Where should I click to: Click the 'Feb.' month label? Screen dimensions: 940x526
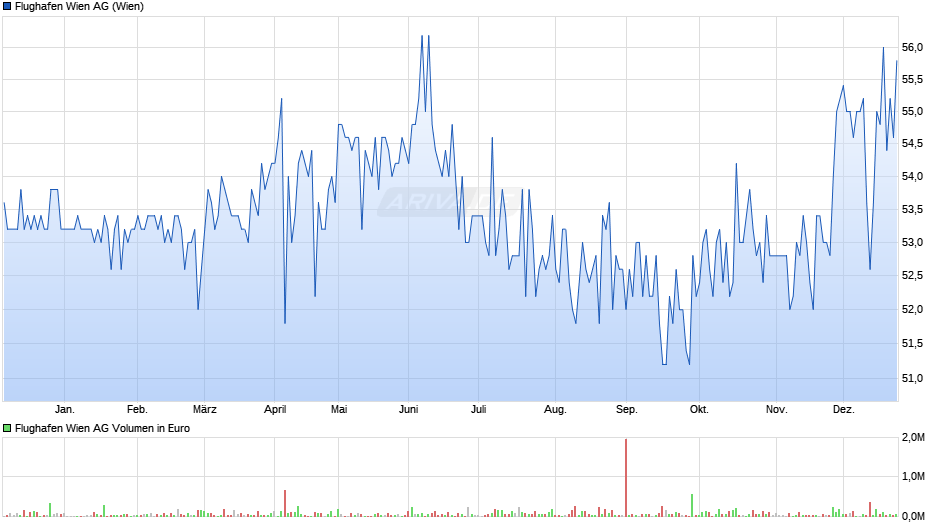point(137,409)
